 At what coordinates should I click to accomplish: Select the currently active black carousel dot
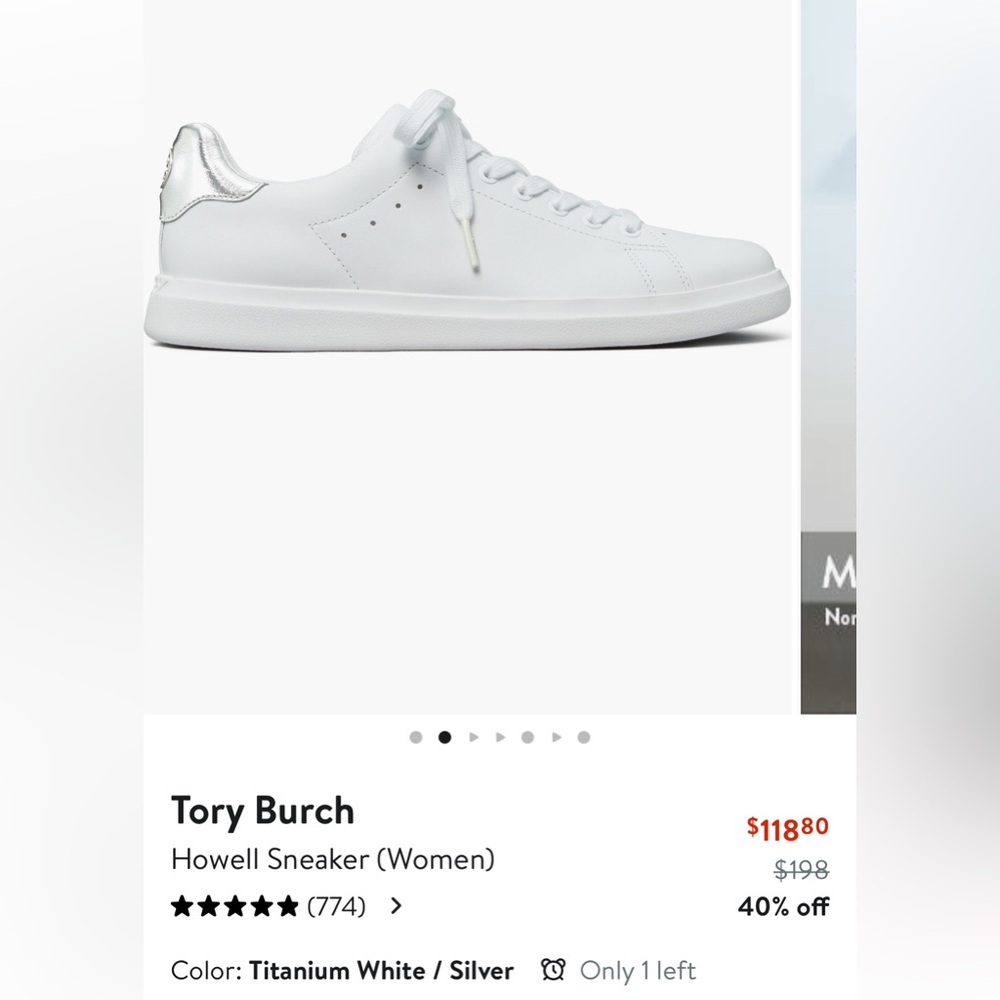click(x=443, y=736)
